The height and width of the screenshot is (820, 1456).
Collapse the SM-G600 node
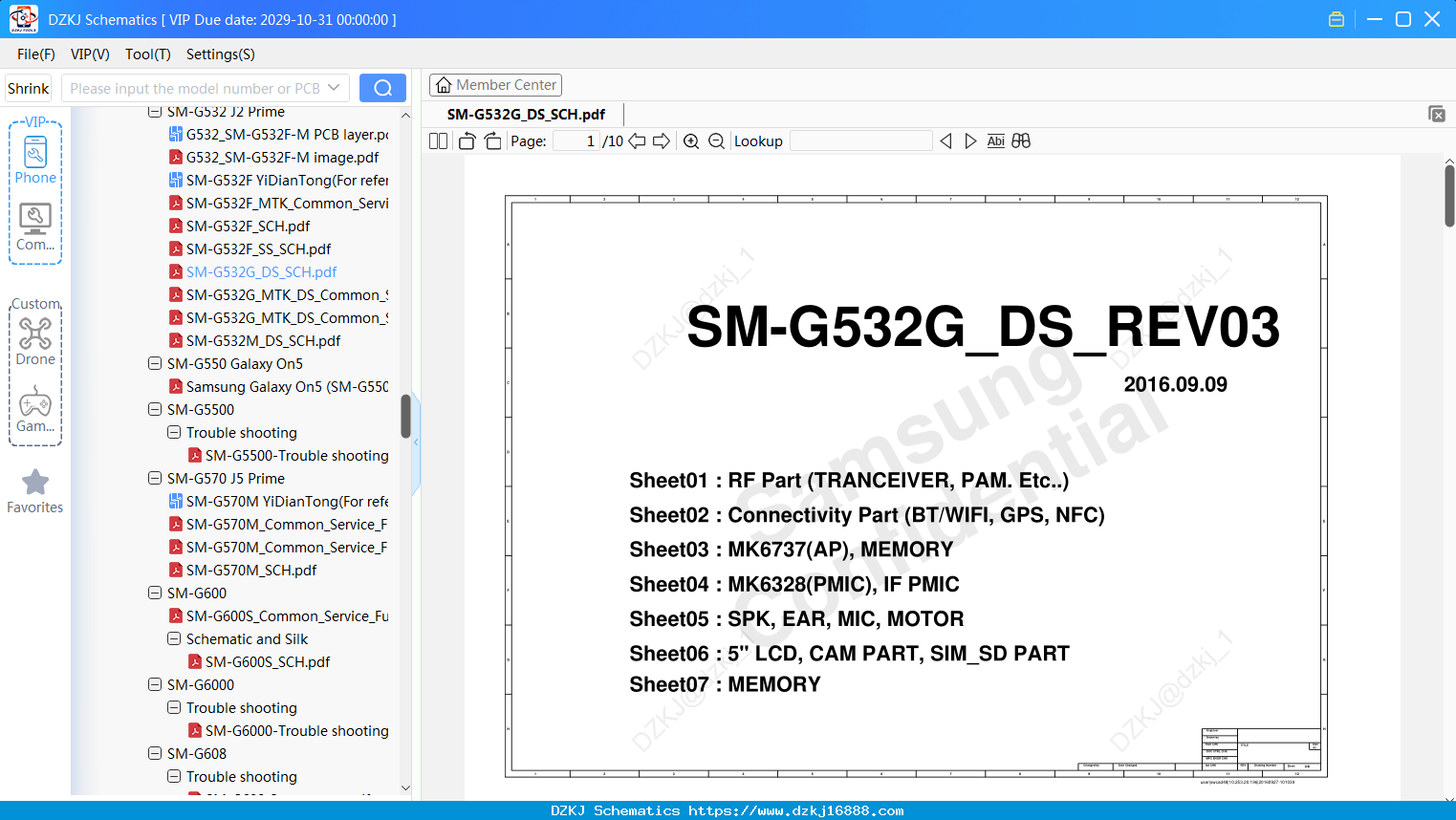155,593
